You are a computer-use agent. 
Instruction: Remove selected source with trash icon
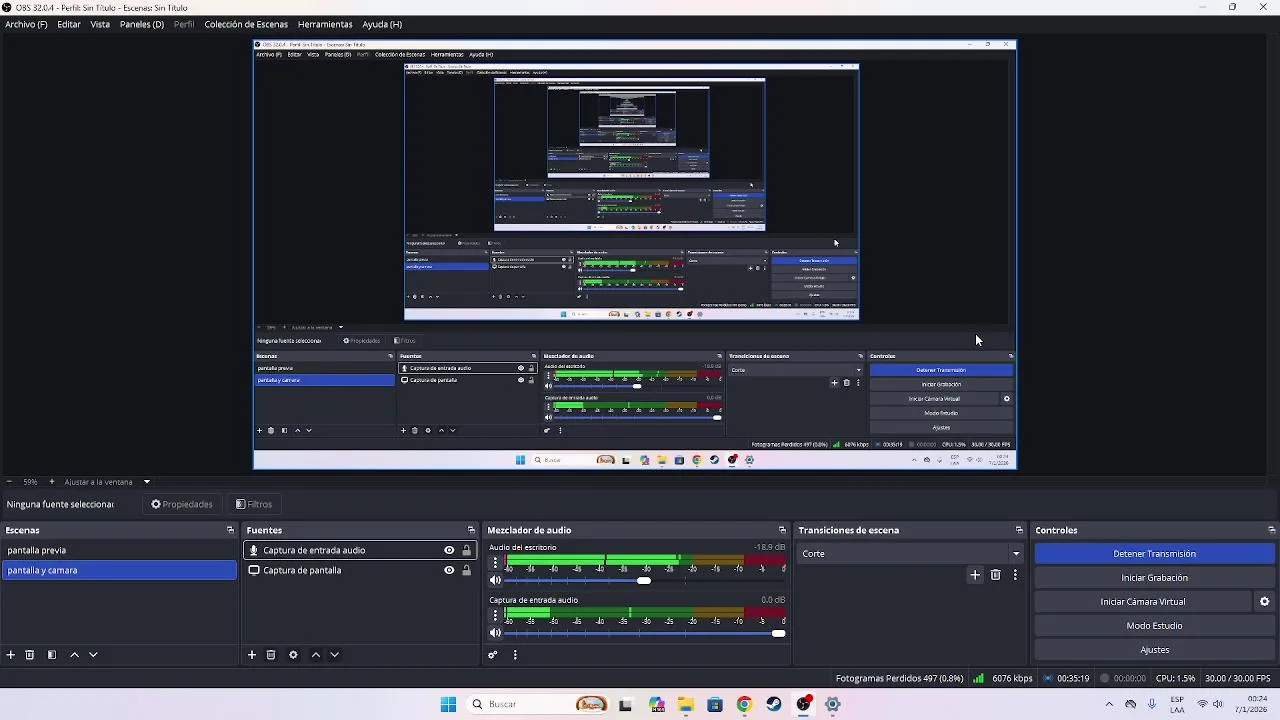click(271, 655)
